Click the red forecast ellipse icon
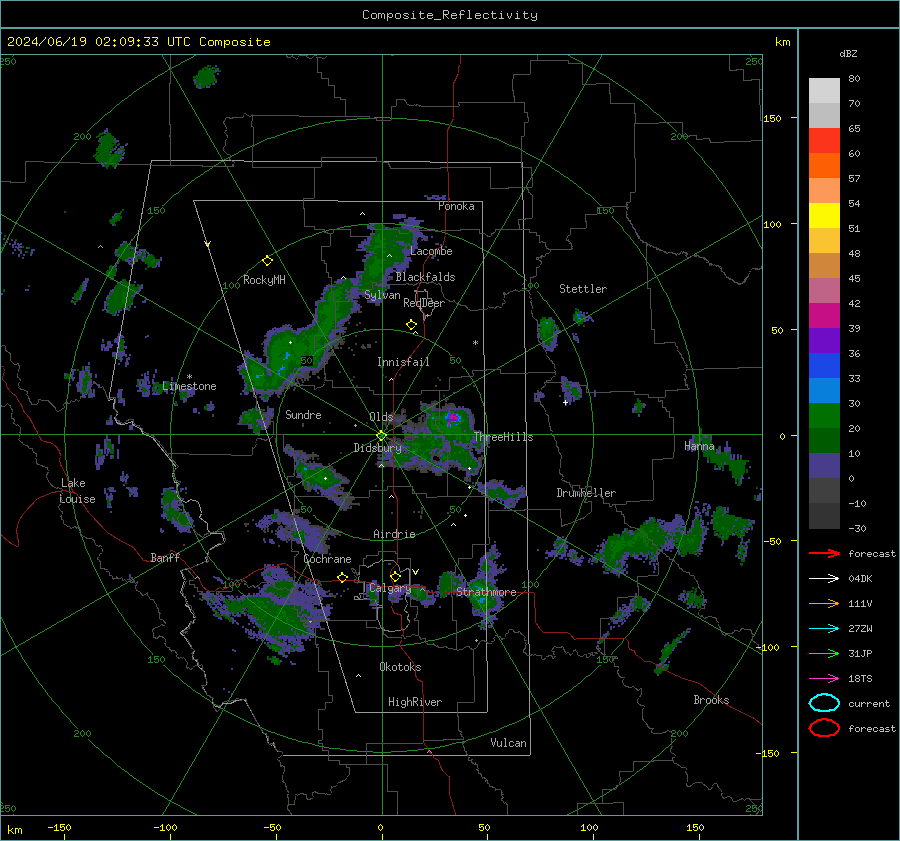 point(824,728)
